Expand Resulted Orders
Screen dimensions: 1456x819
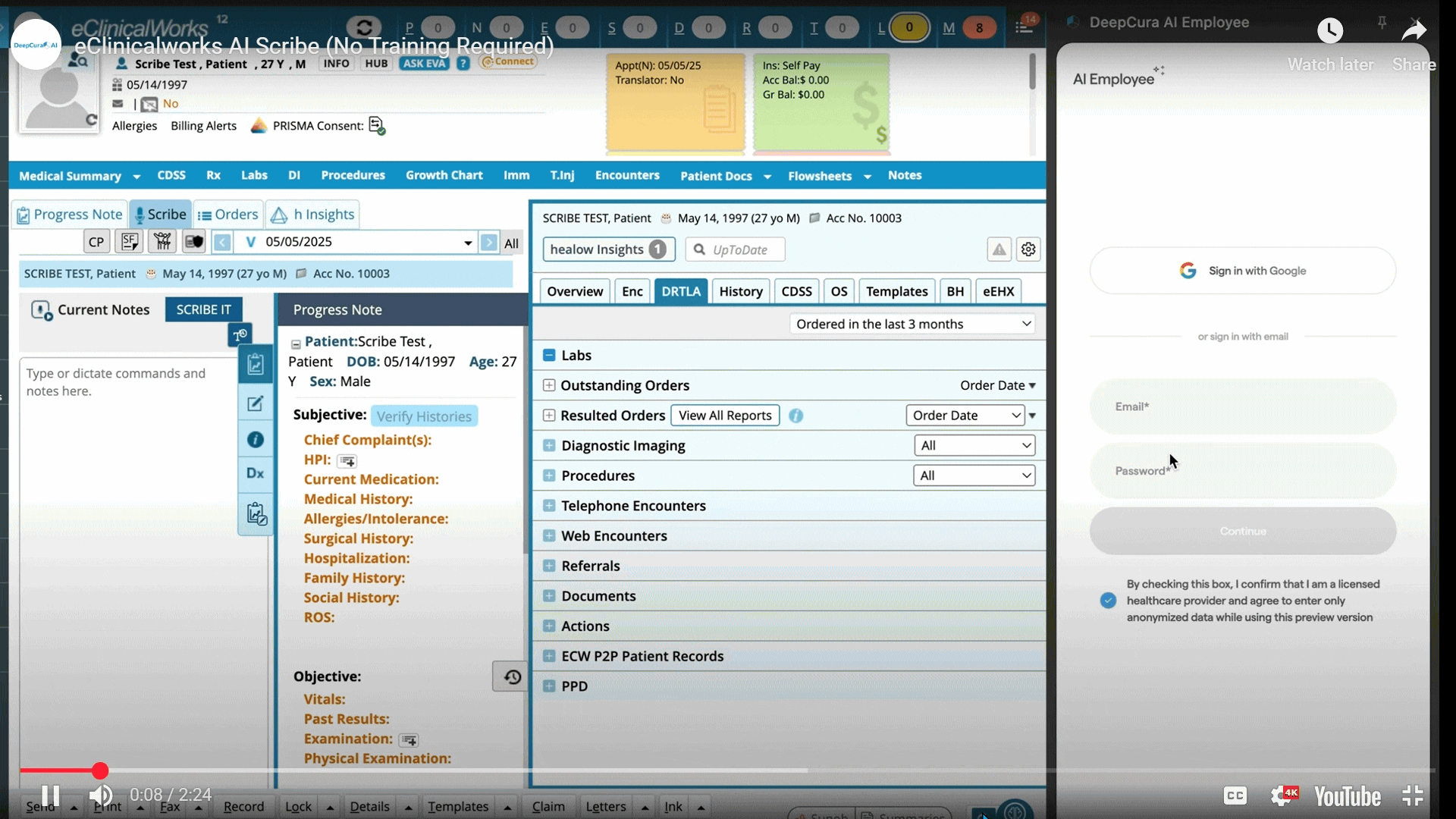549,416
